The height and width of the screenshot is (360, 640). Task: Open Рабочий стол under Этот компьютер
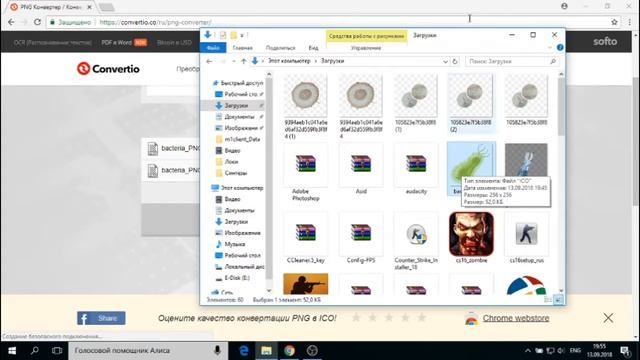(x=238, y=256)
